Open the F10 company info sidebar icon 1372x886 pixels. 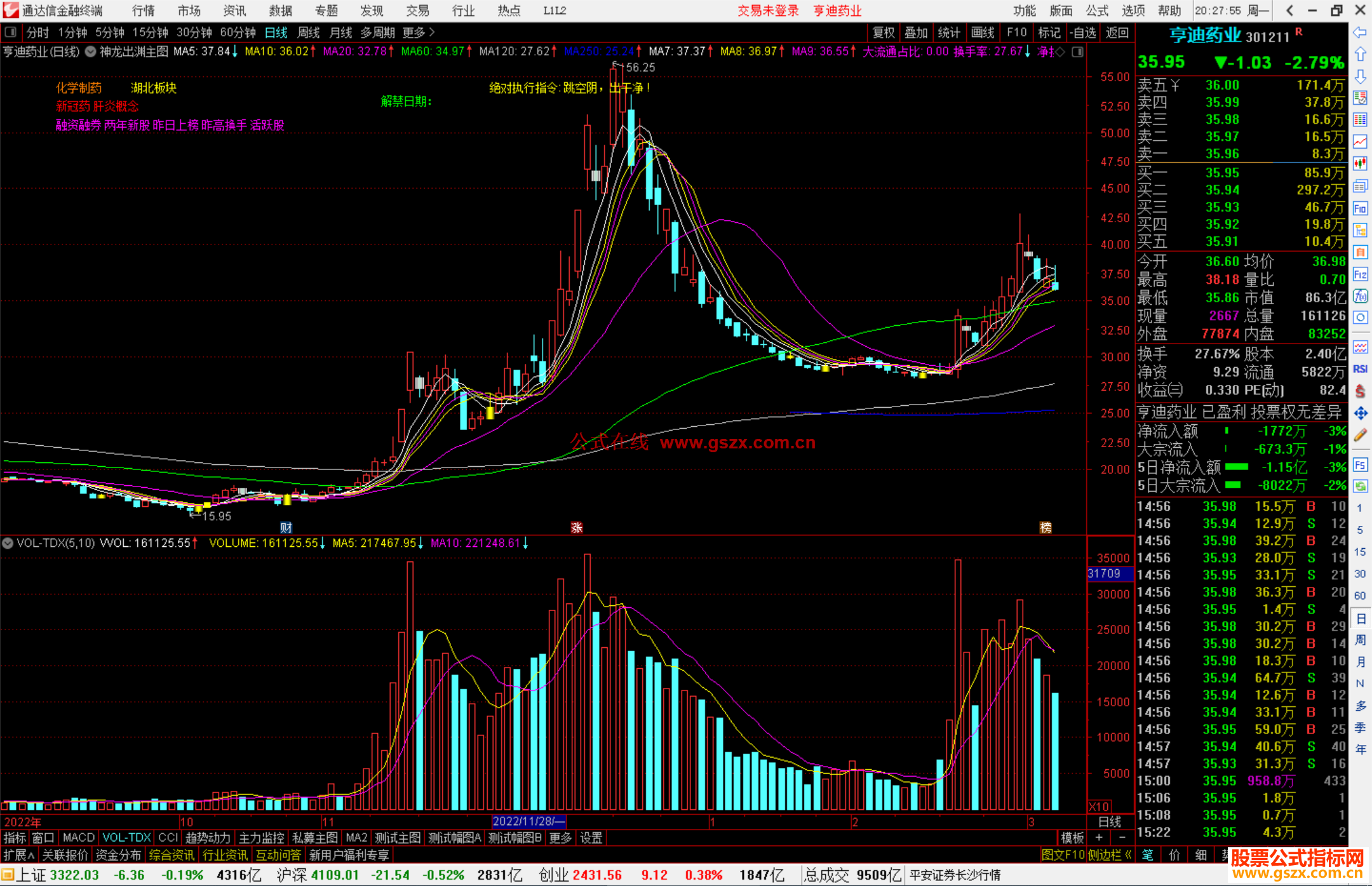point(1360,208)
